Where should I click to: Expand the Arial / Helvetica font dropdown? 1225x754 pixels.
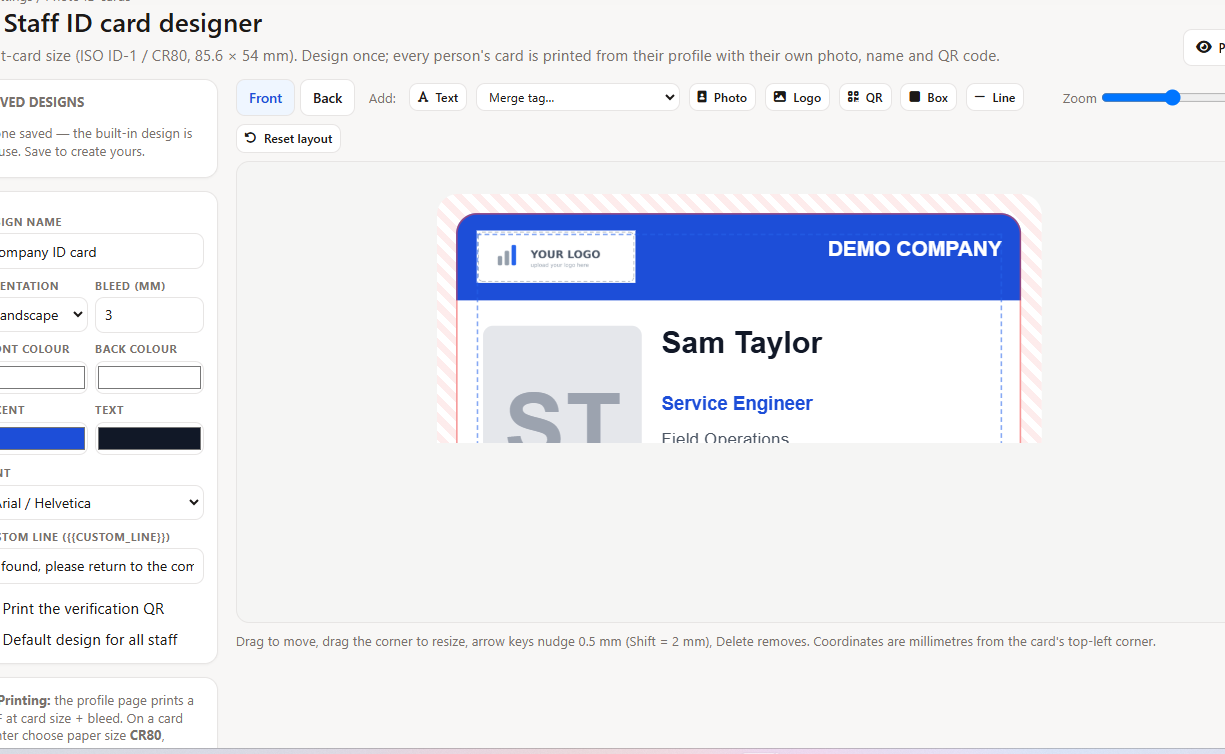(100, 503)
